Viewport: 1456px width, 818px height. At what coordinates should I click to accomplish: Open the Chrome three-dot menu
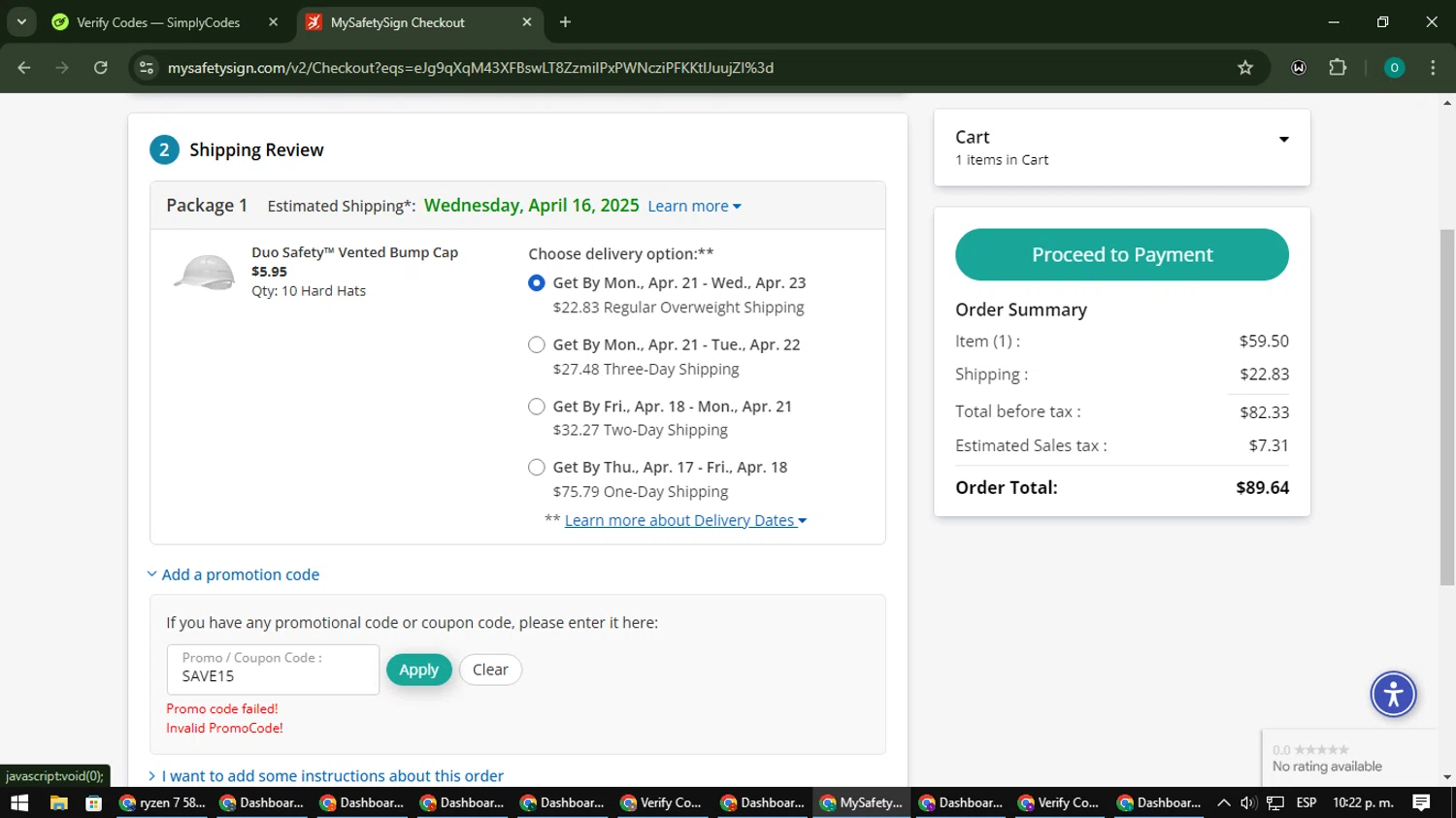pyautogui.click(x=1433, y=68)
